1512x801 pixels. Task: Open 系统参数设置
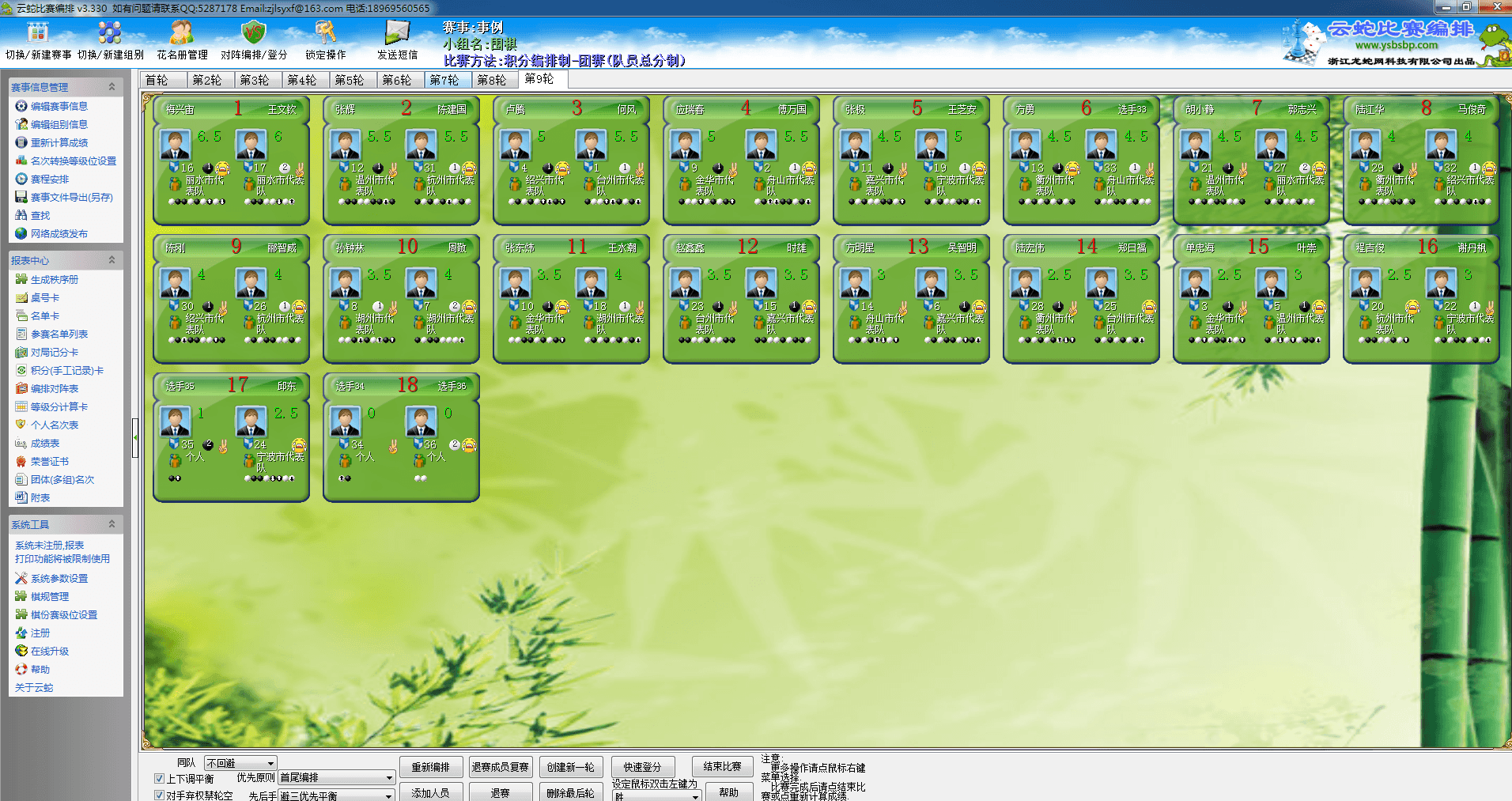pos(51,578)
